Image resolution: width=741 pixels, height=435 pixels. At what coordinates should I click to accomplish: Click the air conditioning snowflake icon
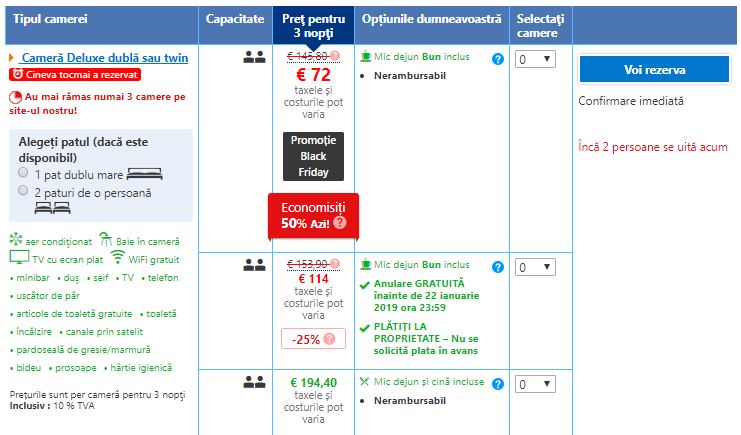(x=15, y=240)
